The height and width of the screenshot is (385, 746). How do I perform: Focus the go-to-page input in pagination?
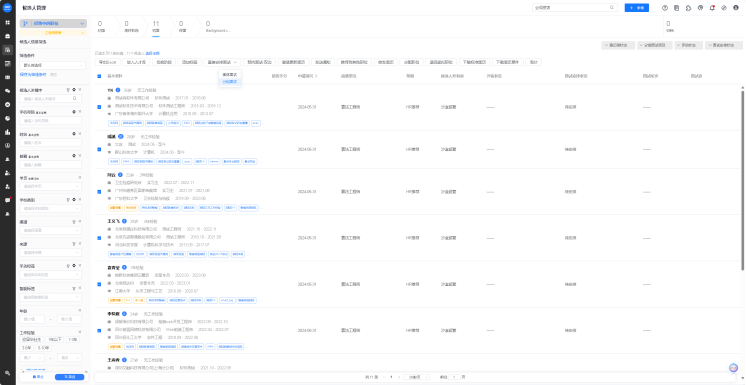(455, 377)
